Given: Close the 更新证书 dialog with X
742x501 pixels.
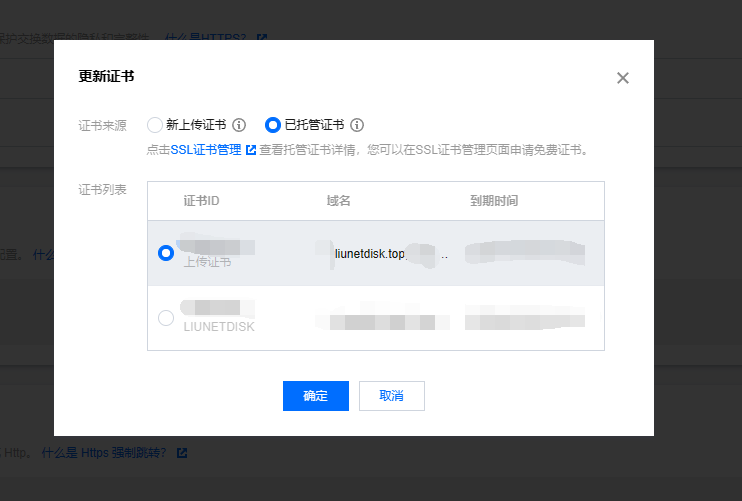Looking at the screenshot, I should (x=623, y=78).
